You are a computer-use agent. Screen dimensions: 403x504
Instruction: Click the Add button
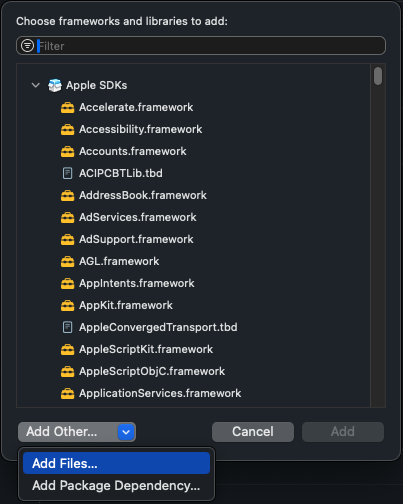point(343,432)
